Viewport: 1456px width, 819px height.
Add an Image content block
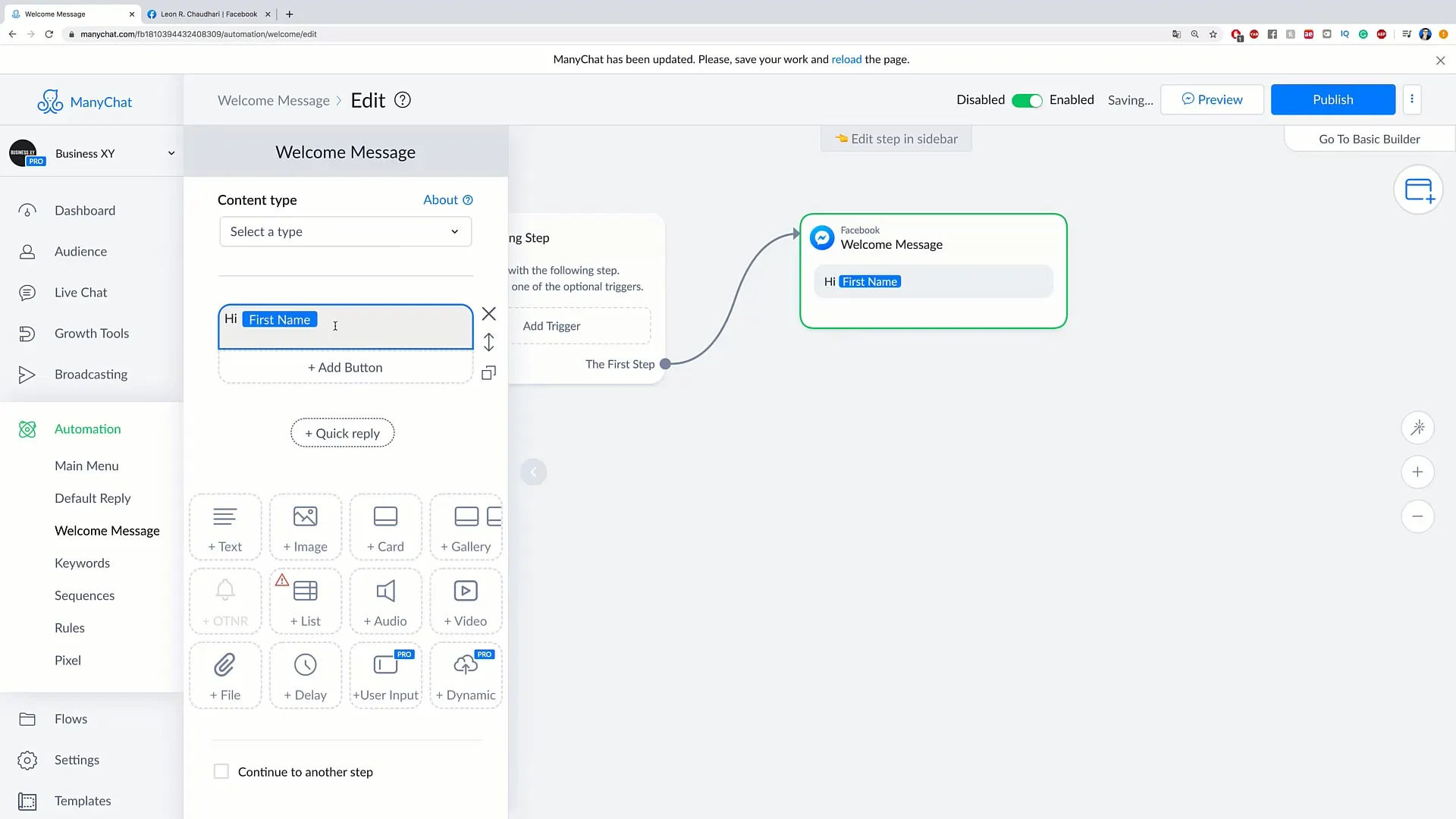[x=306, y=528]
